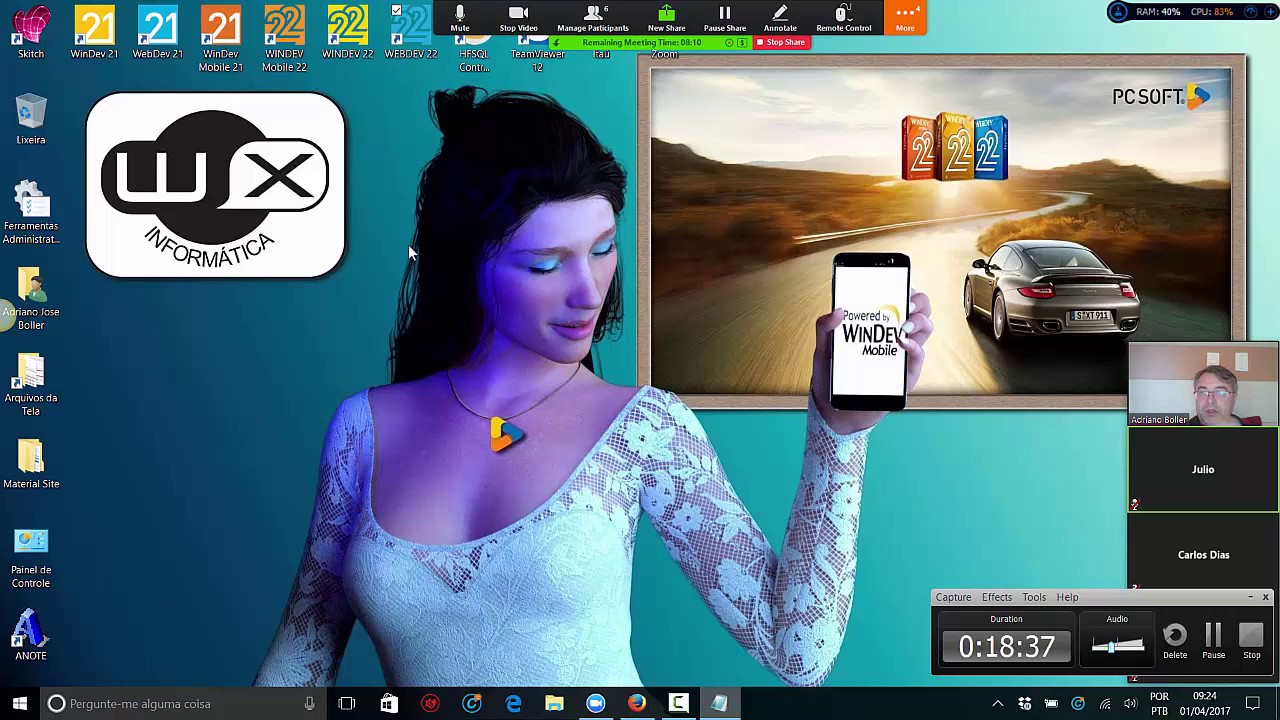Open Adriano Jose Boller user folder
The image size is (1280, 720).
tap(31, 299)
